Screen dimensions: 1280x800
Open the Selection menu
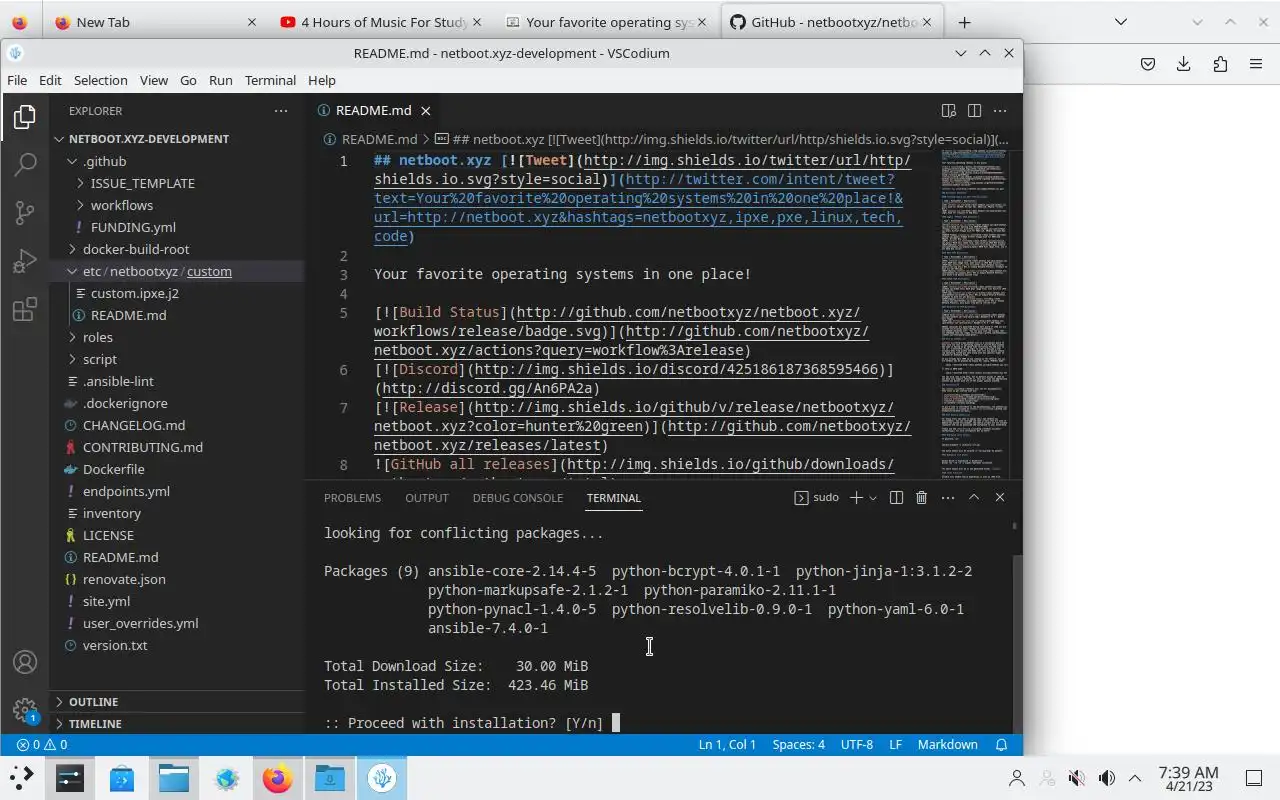(101, 80)
